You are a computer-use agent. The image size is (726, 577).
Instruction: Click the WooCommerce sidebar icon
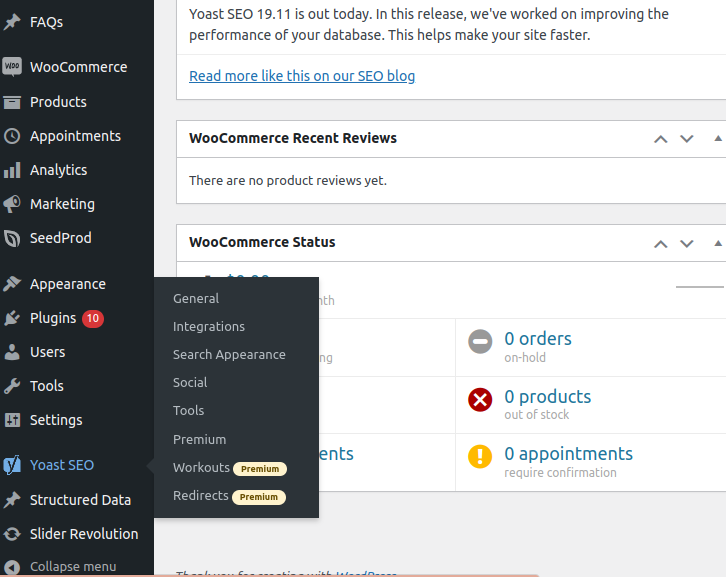coord(12,67)
